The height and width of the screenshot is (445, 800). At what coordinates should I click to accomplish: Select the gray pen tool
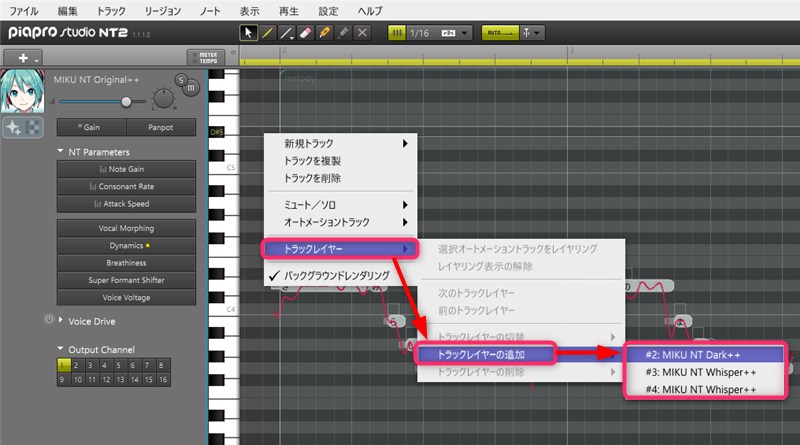pos(343,33)
